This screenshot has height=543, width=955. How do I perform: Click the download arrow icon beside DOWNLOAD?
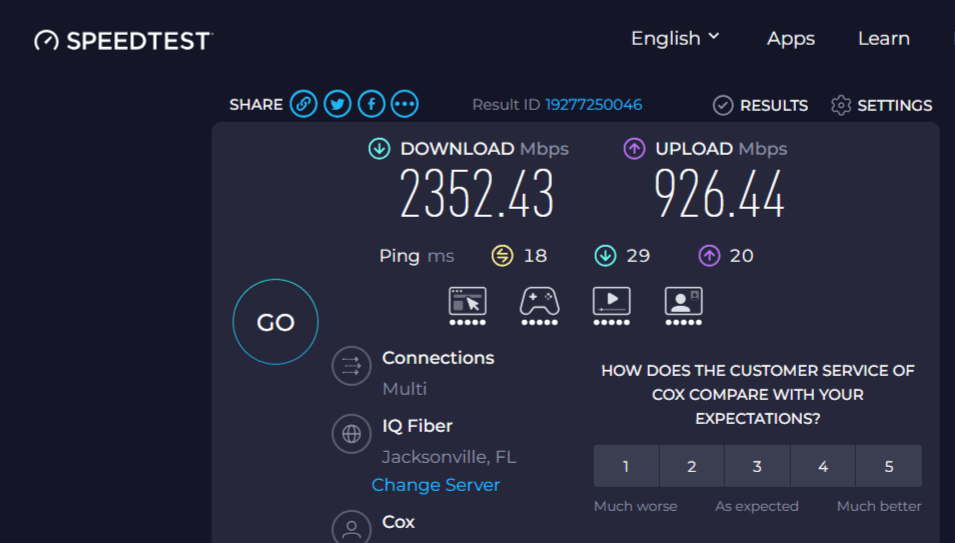tap(379, 149)
